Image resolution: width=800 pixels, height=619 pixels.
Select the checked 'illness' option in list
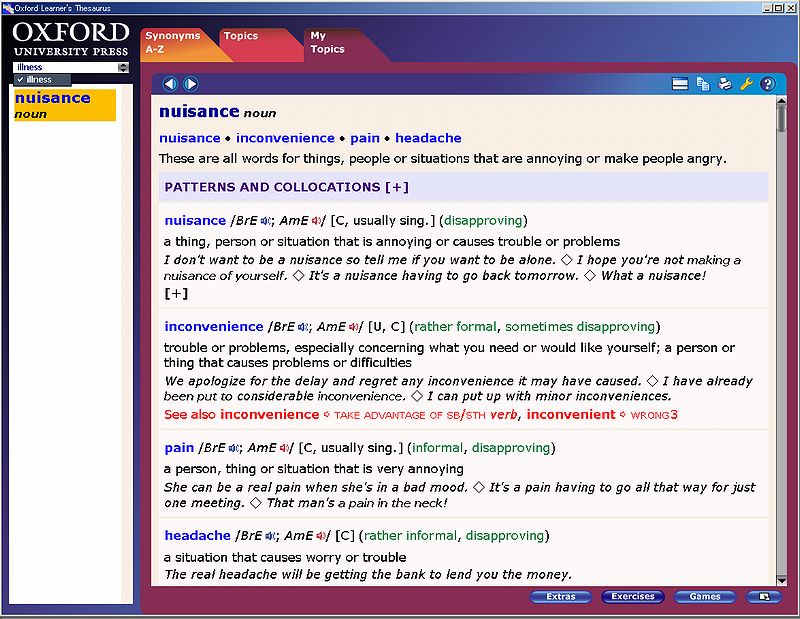pos(40,80)
